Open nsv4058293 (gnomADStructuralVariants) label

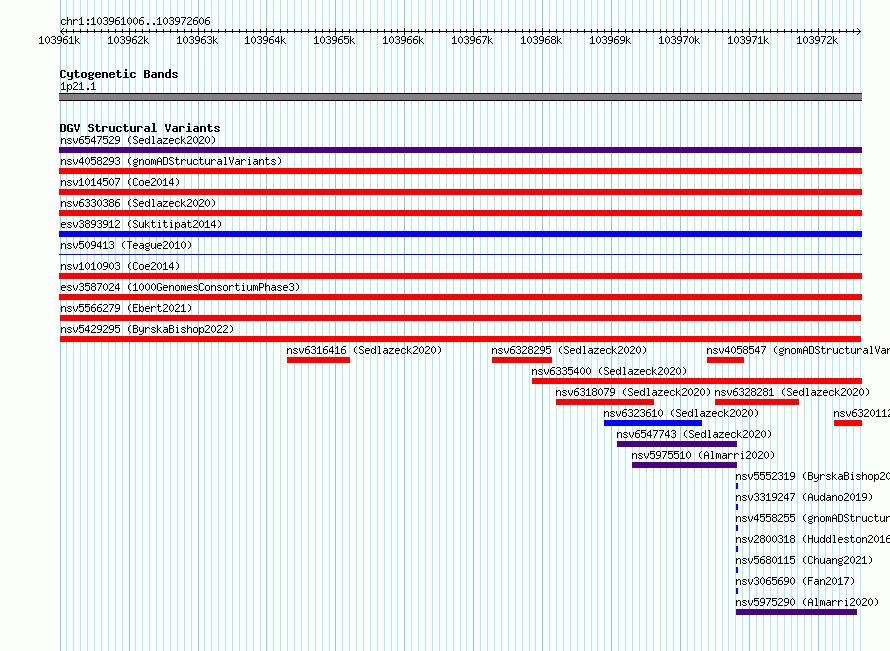coord(171,161)
